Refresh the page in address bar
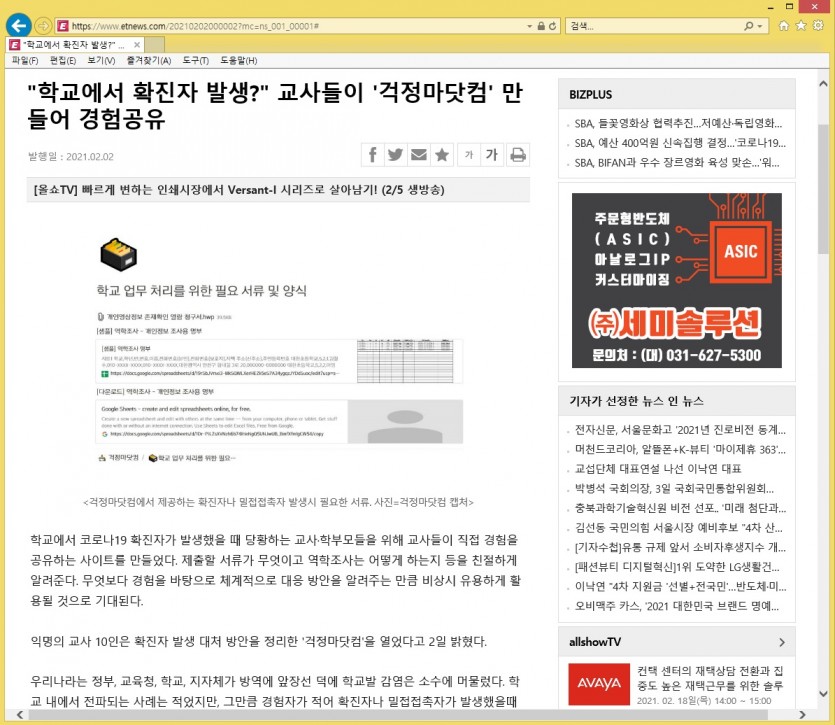This screenshot has width=835, height=725. (553, 26)
